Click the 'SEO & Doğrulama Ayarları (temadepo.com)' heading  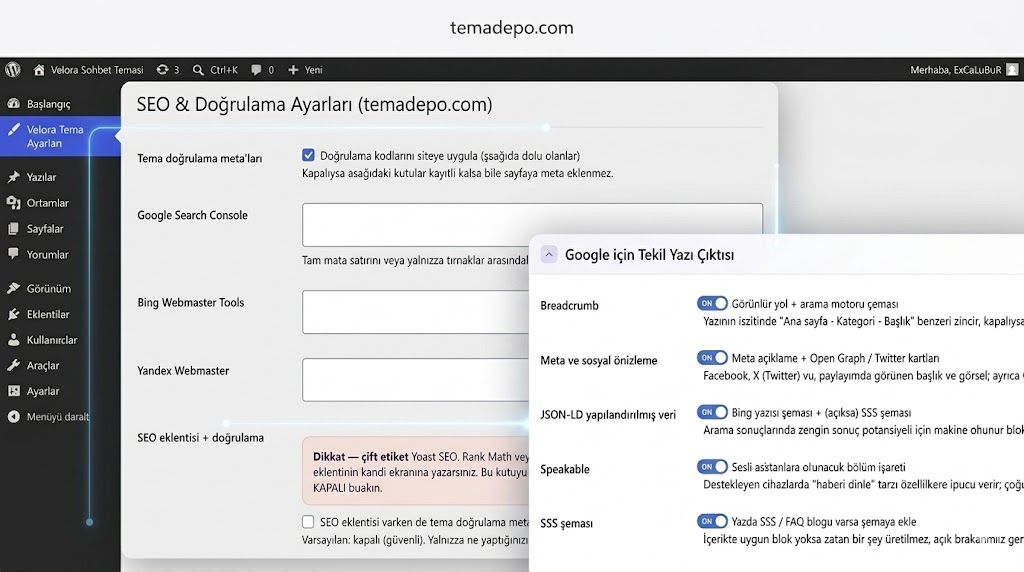click(x=314, y=104)
